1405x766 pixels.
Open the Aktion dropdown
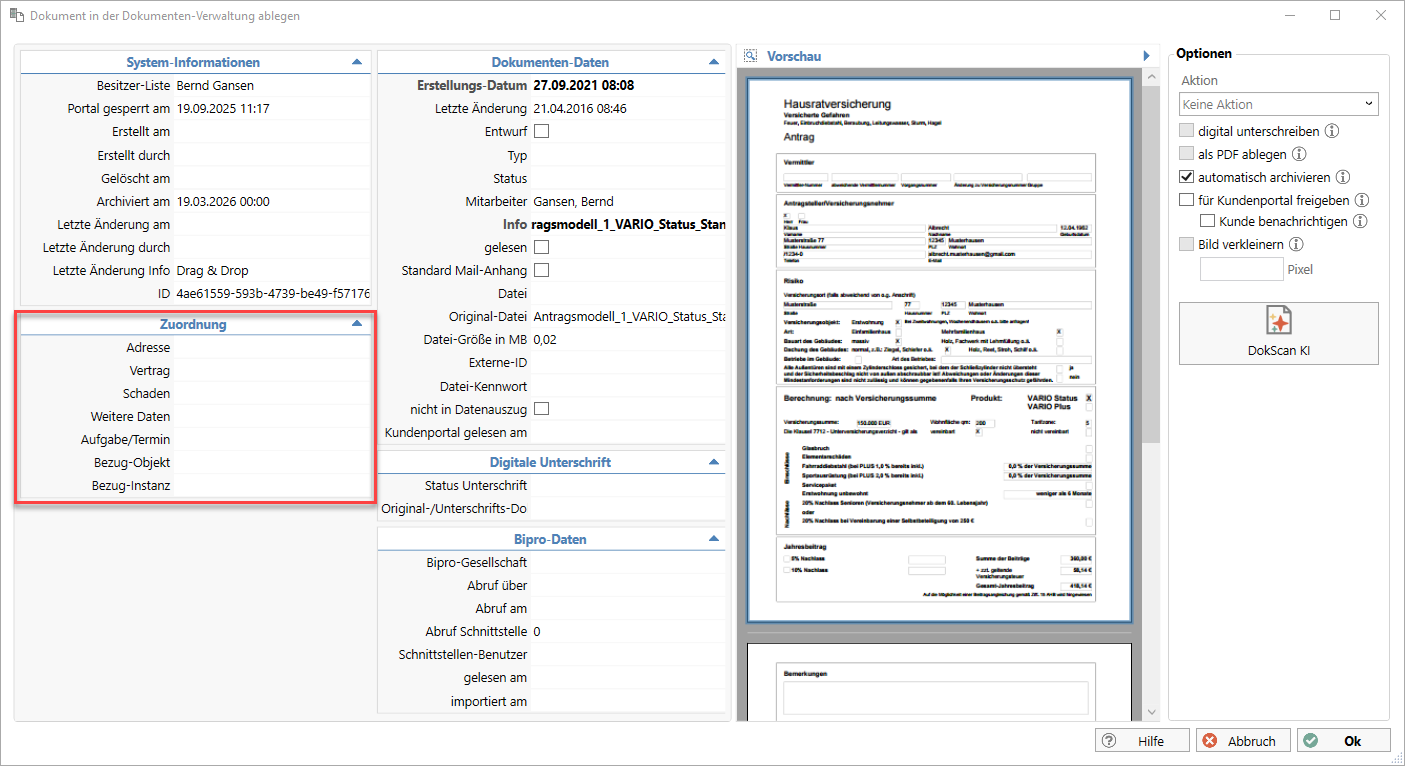coord(1278,104)
